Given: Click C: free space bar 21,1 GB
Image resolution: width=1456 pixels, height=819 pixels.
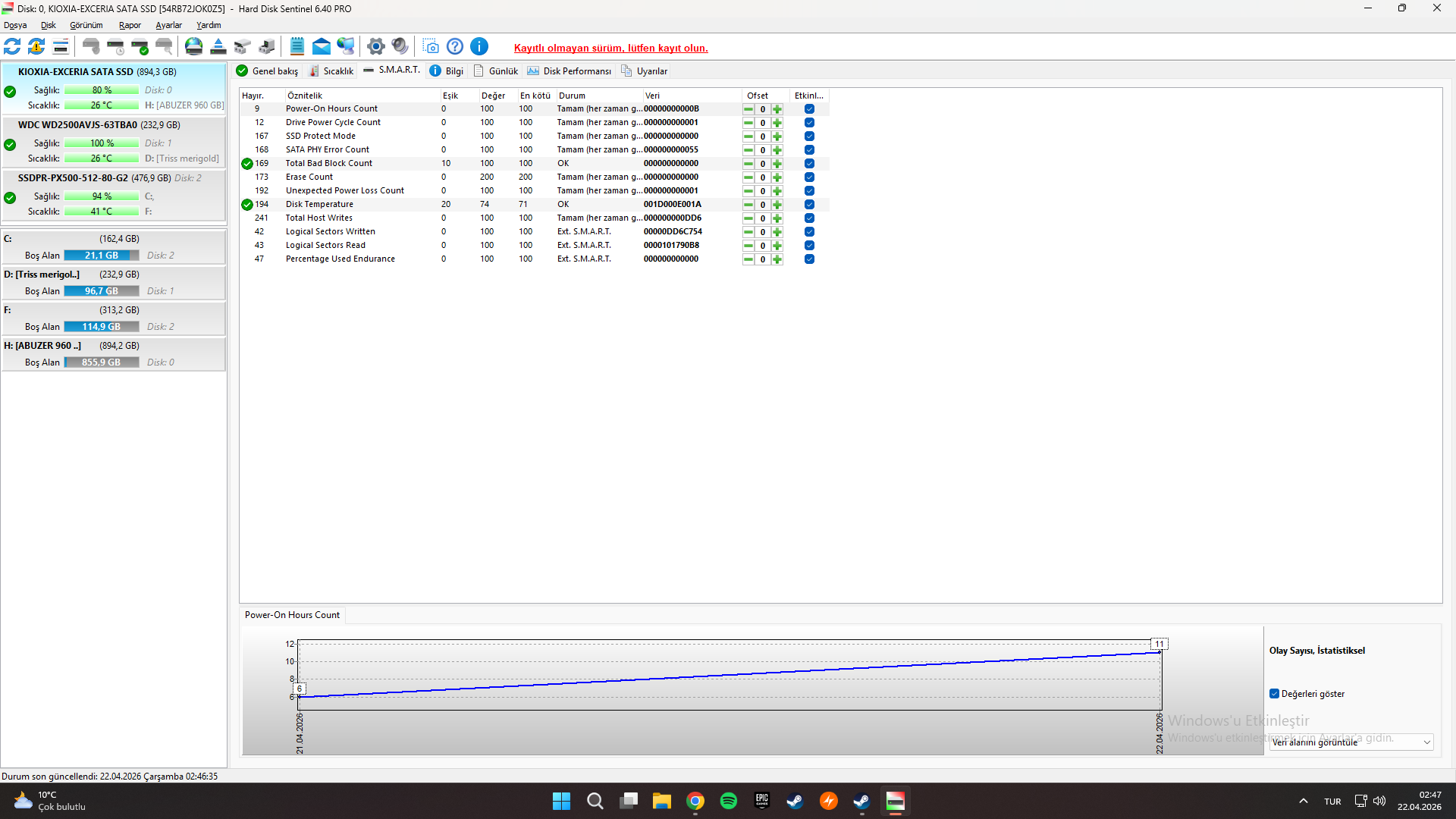Looking at the screenshot, I should click(x=102, y=256).
